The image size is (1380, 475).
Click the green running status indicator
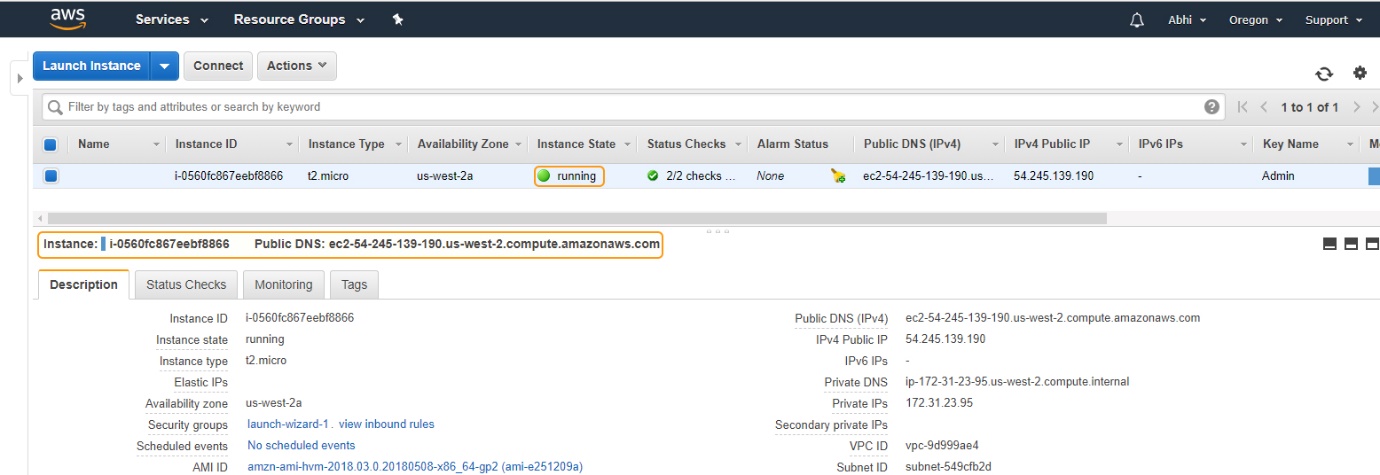click(x=544, y=176)
